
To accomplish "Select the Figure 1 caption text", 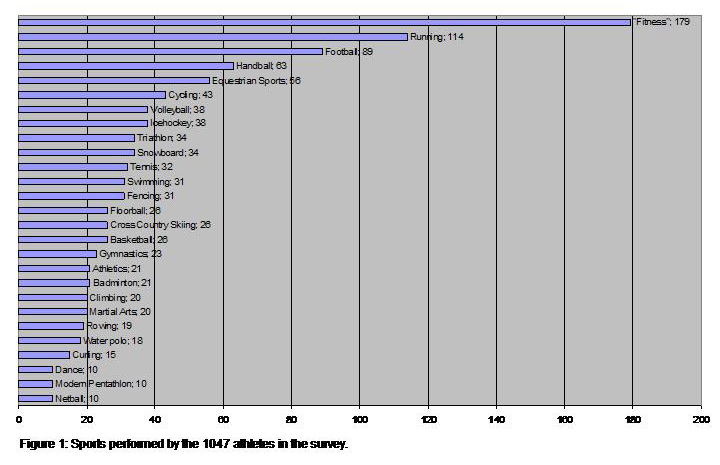I will [x=183, y=443].
